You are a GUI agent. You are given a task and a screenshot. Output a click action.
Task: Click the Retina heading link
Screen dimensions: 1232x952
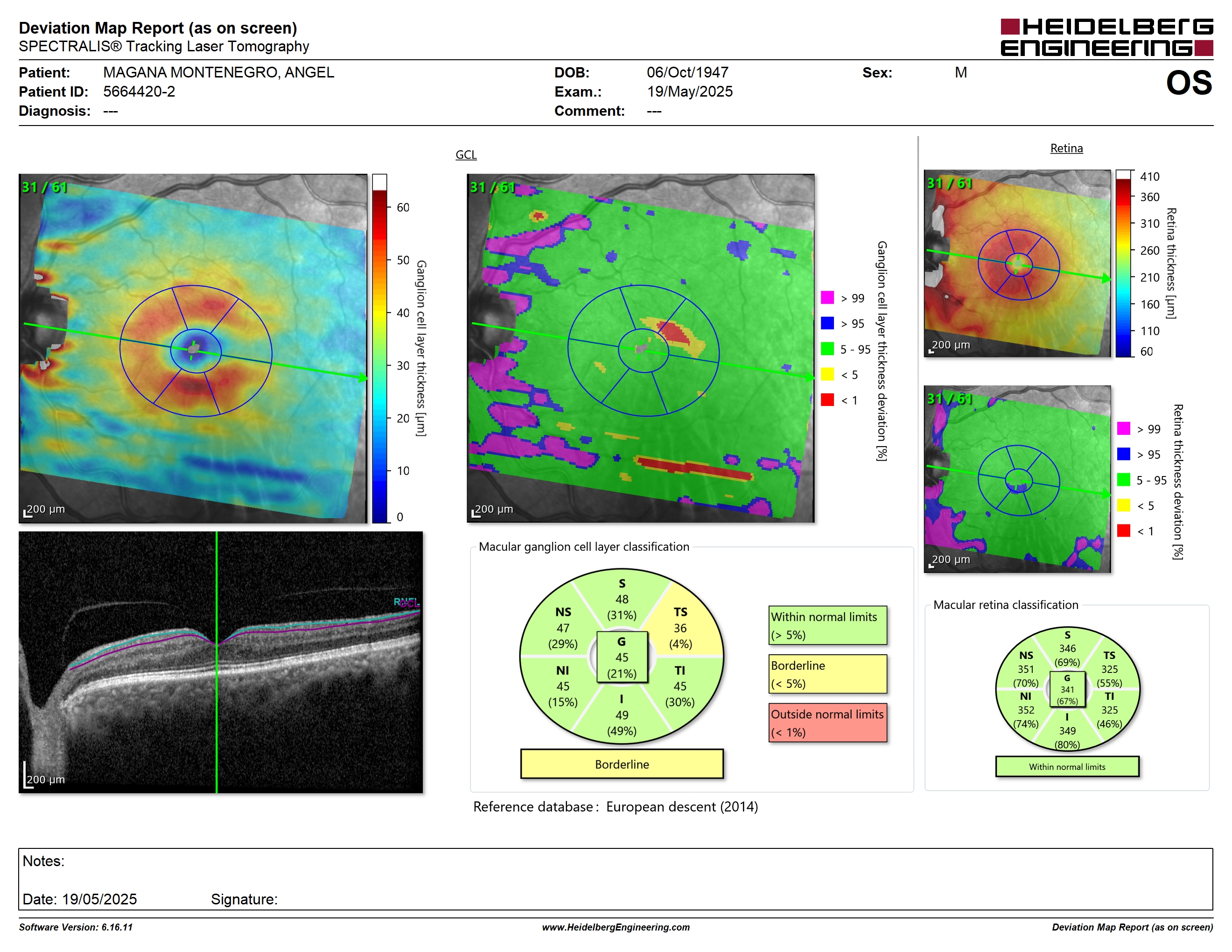[x=1066, y=148]
